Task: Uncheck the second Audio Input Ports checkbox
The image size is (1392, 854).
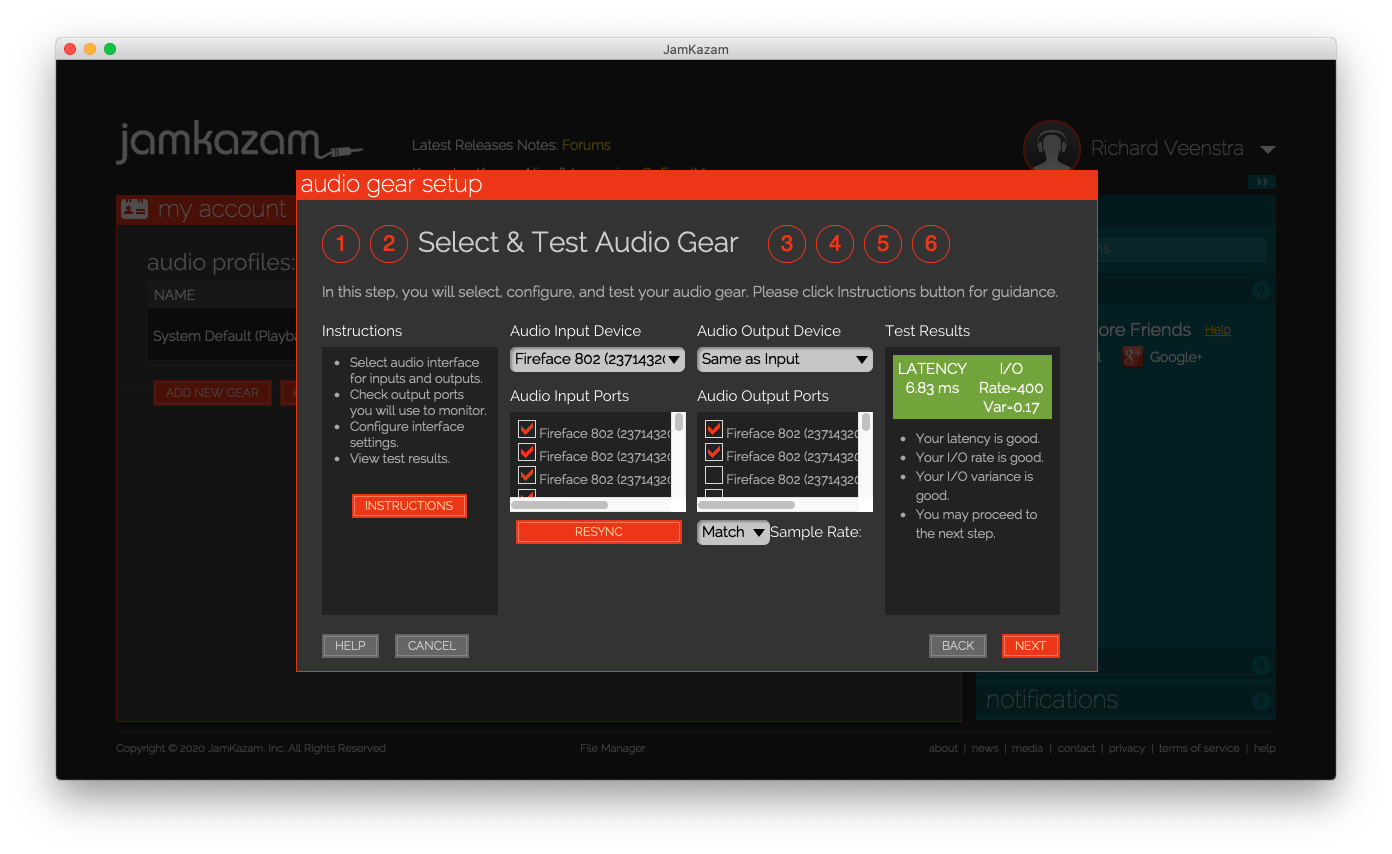Action: click(527, 453)
